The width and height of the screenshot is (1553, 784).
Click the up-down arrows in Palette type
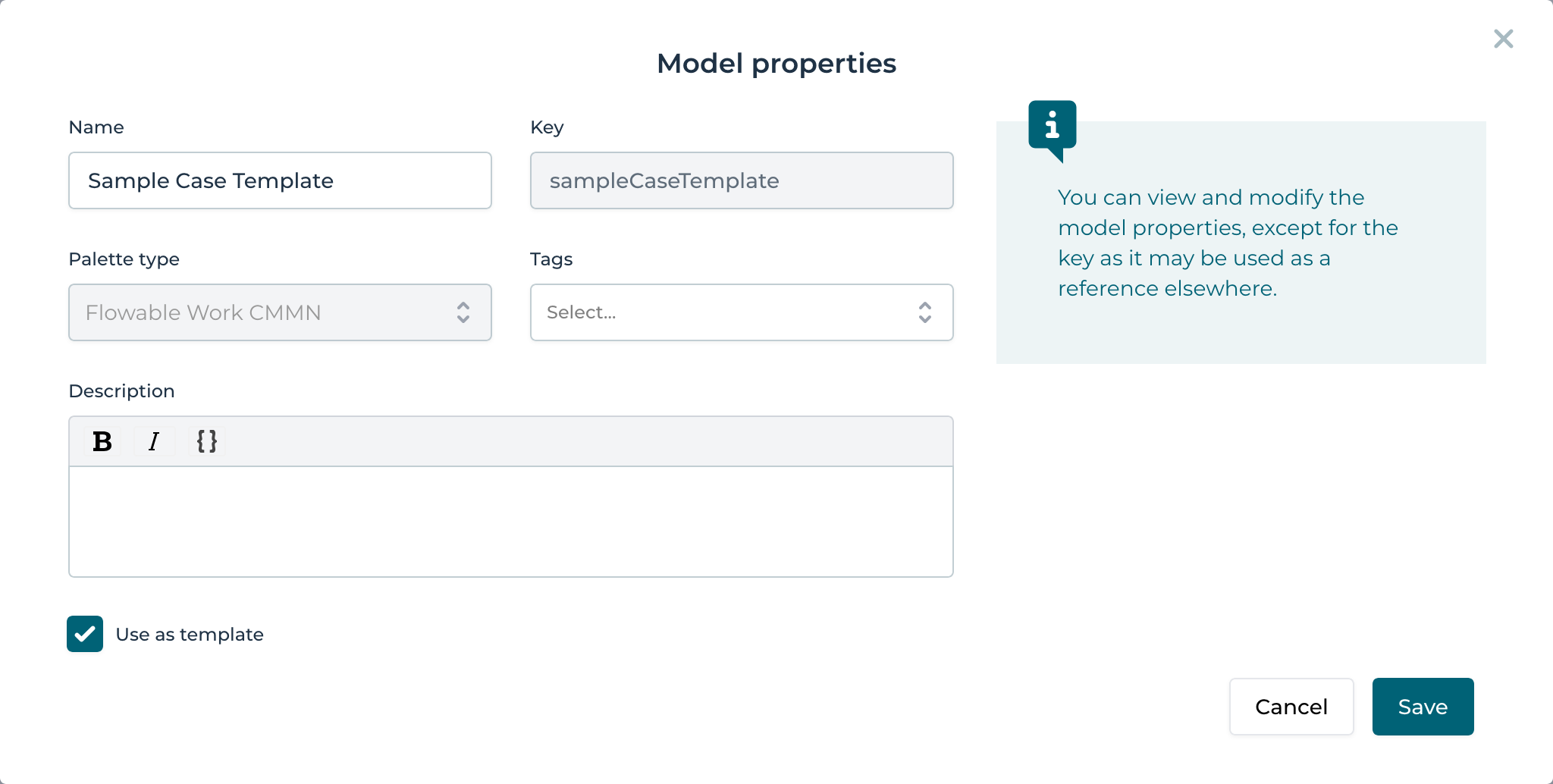[463, 312]
